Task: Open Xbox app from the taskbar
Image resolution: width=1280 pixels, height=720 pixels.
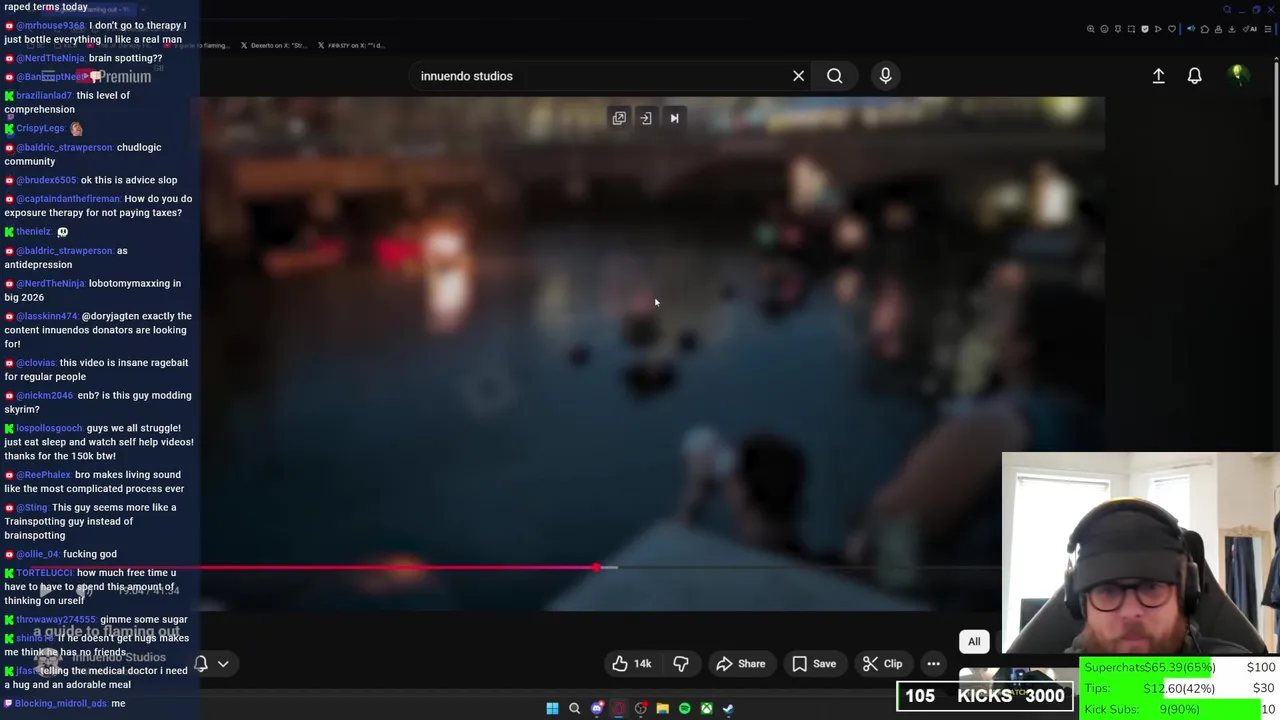Action: (706, 708)
